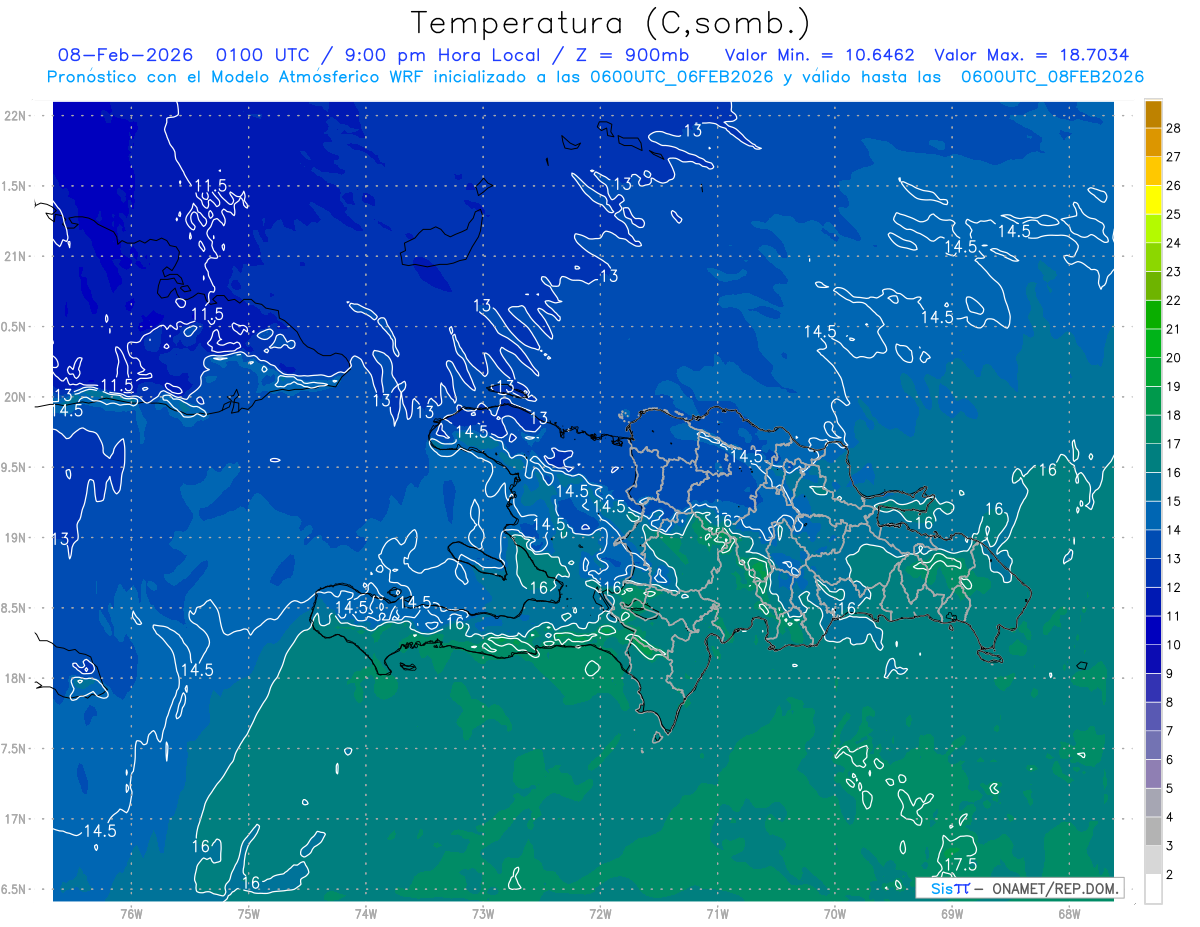Click the "18N" latitude axis label

[x=16, y=679]
